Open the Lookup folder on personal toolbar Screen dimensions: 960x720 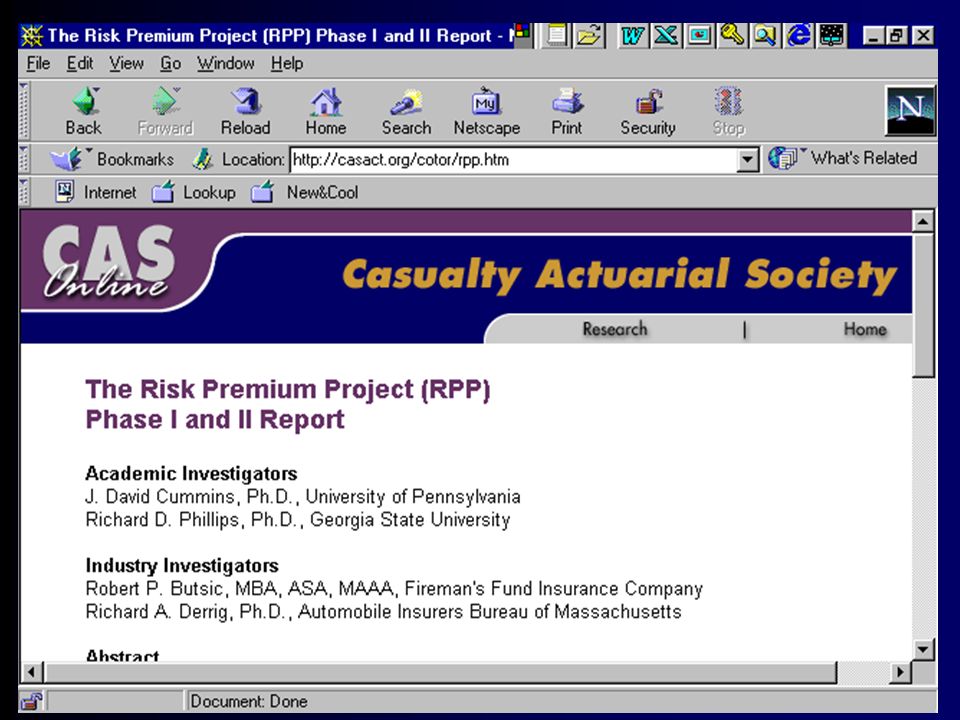point(193,192)
